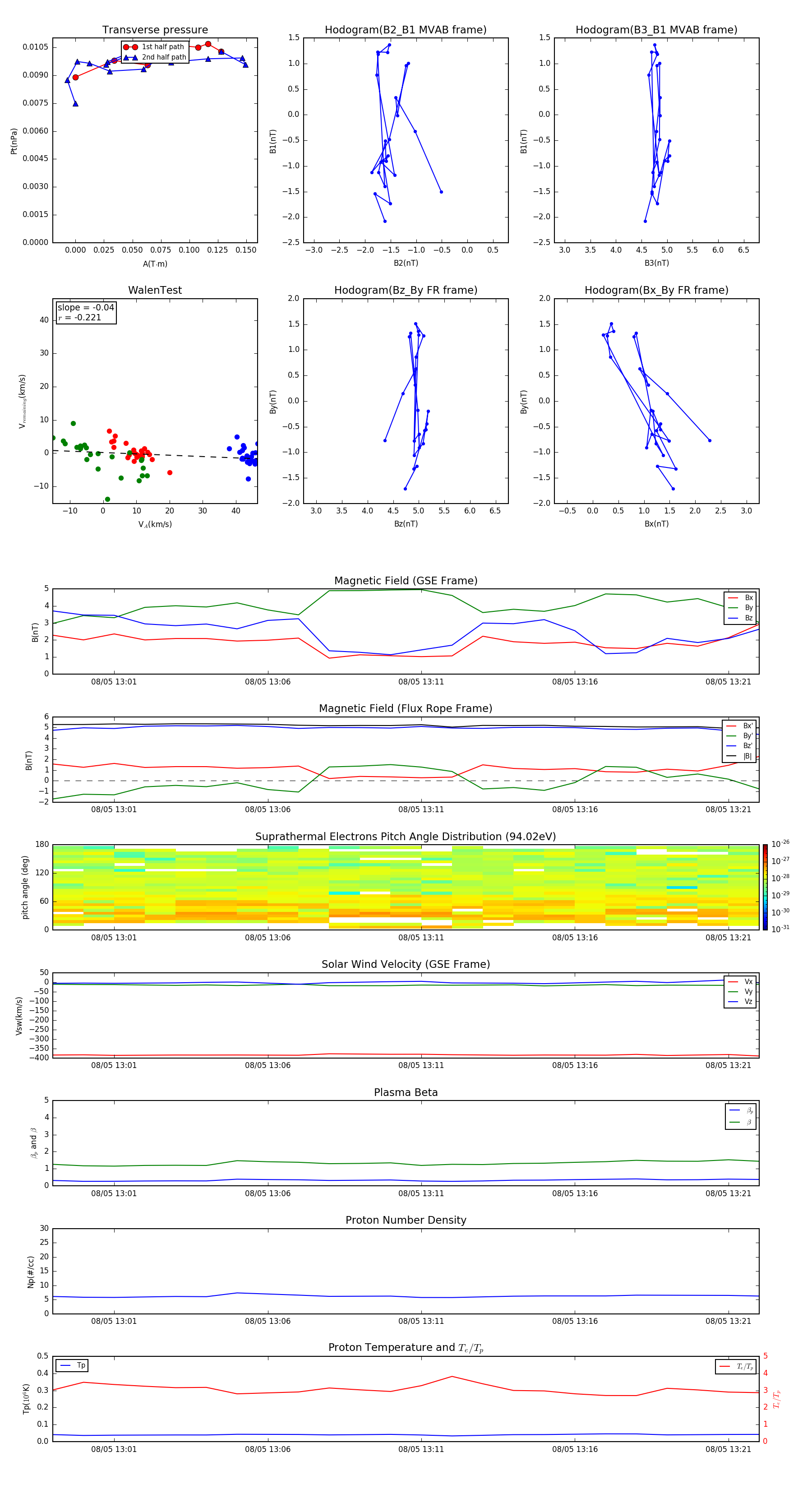Click the Vx legend entry in velocity panel
This screenshot has width=812, height=1489.
740,982
